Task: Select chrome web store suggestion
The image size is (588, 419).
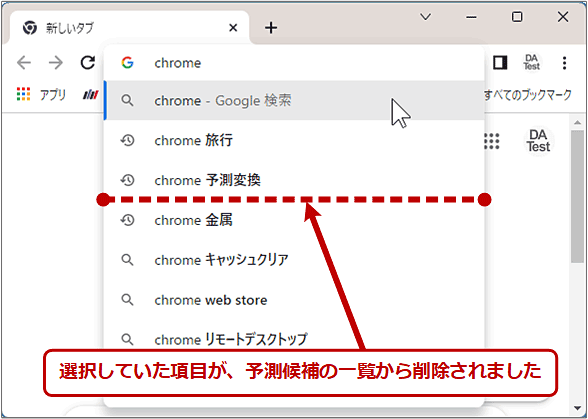Action: pyautogui.click(x=294, y=300)
